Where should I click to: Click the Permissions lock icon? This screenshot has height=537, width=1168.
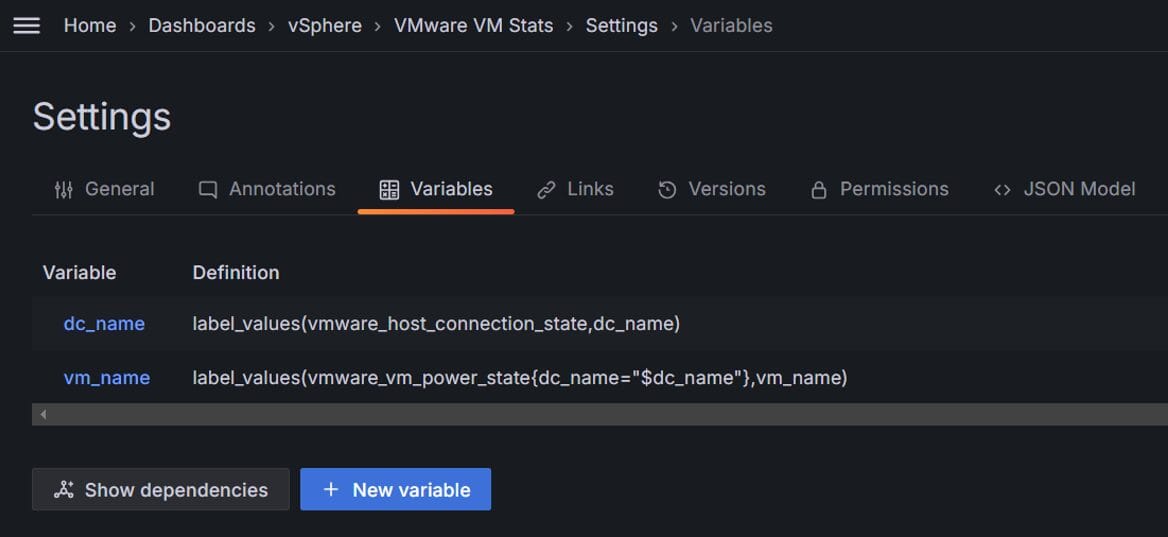(819, 190)
